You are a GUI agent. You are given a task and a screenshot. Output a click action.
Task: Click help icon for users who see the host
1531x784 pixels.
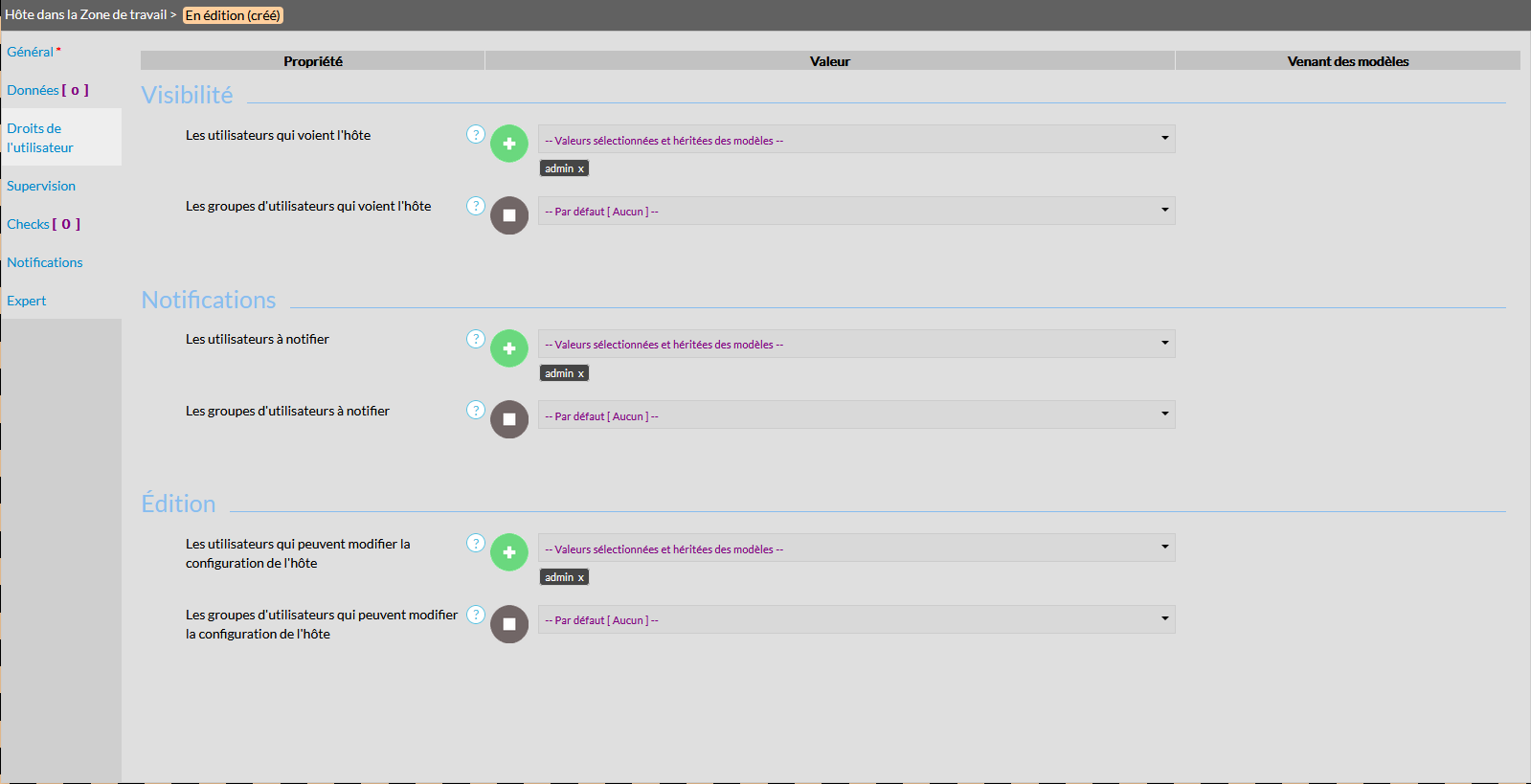[476, 134]
